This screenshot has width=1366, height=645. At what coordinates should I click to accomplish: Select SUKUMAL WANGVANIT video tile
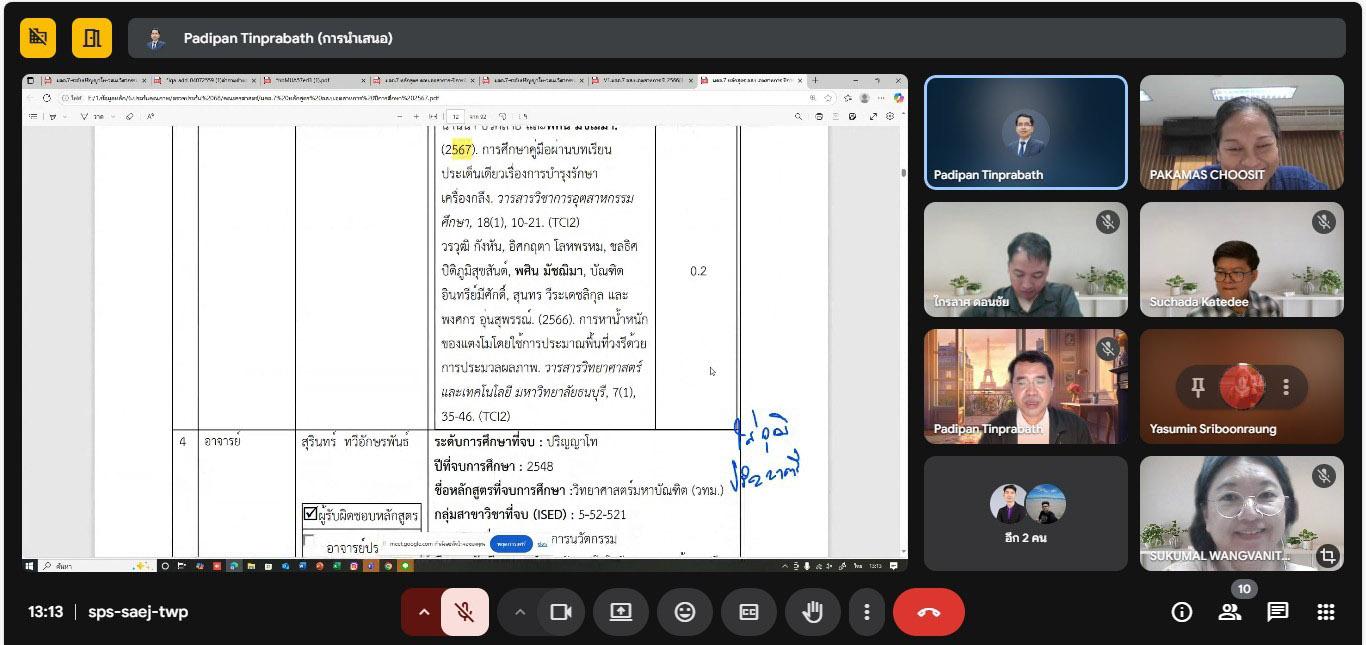(x=1242, y=513)
